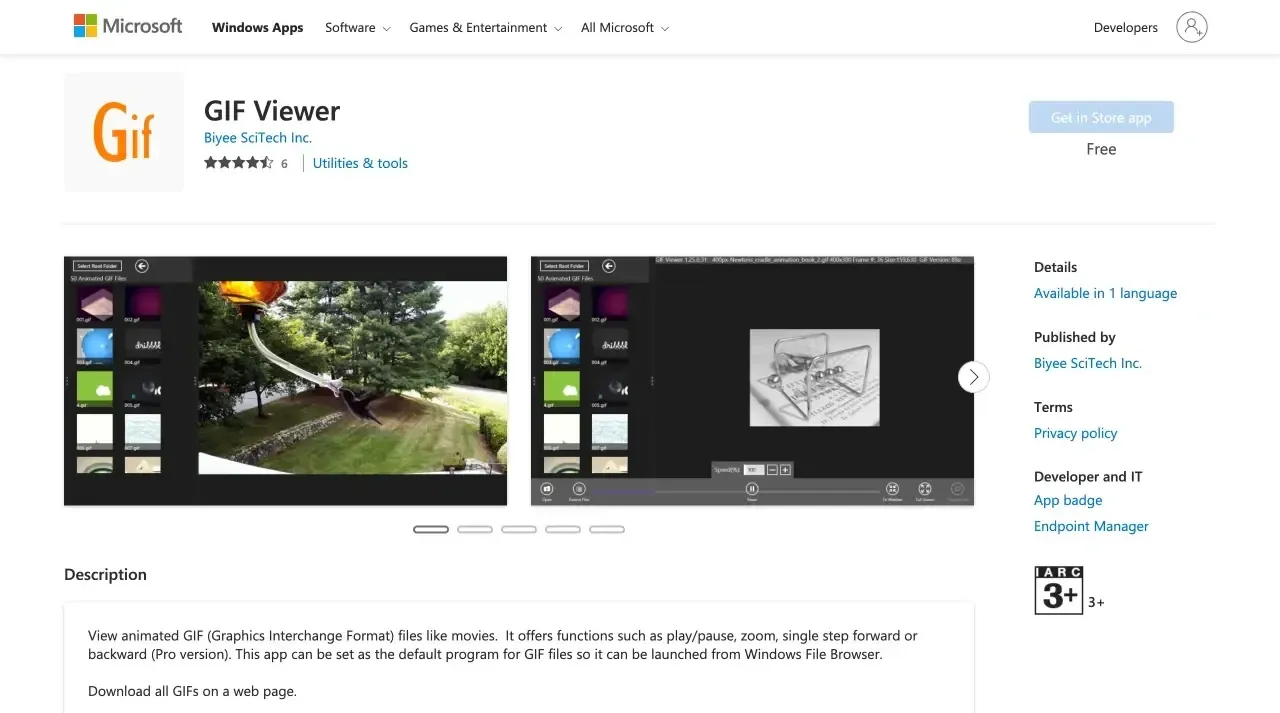1280x713 pixels.
Task: Click the 3+ age label text
Action: click(1096, 602)
